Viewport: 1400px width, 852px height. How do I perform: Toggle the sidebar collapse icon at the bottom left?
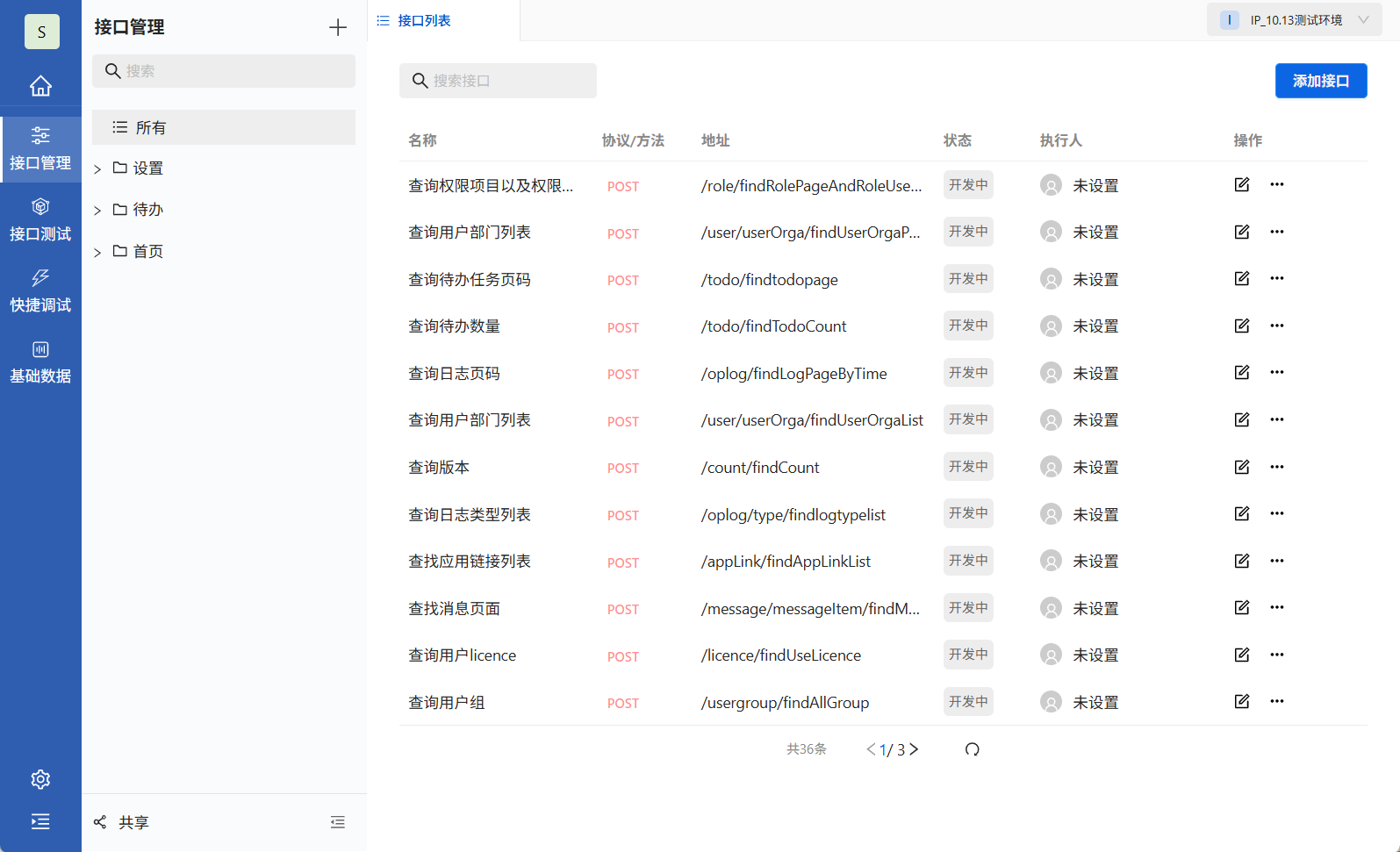(40, 821)
